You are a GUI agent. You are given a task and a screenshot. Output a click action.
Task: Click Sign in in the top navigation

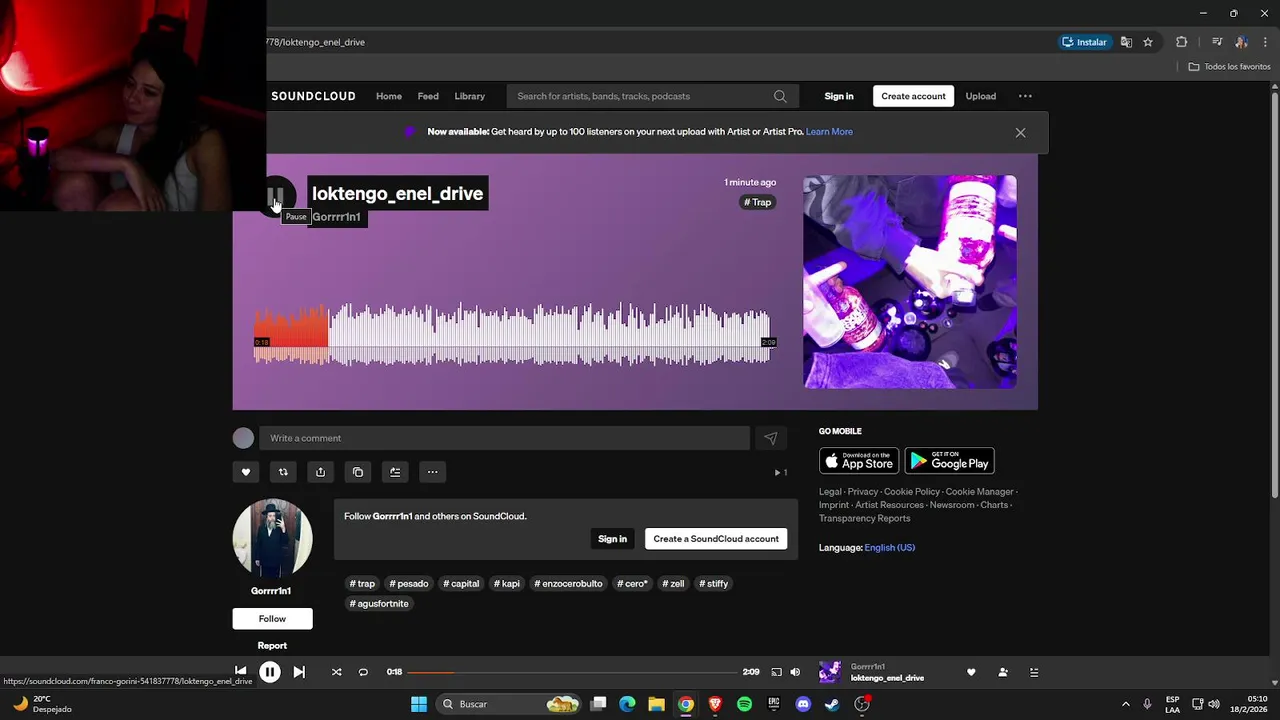(839, 96)
